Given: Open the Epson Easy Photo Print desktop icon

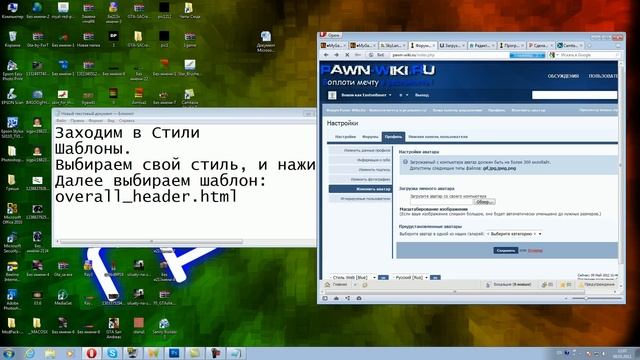Looking at the screenshot, I should click(12, 69).
